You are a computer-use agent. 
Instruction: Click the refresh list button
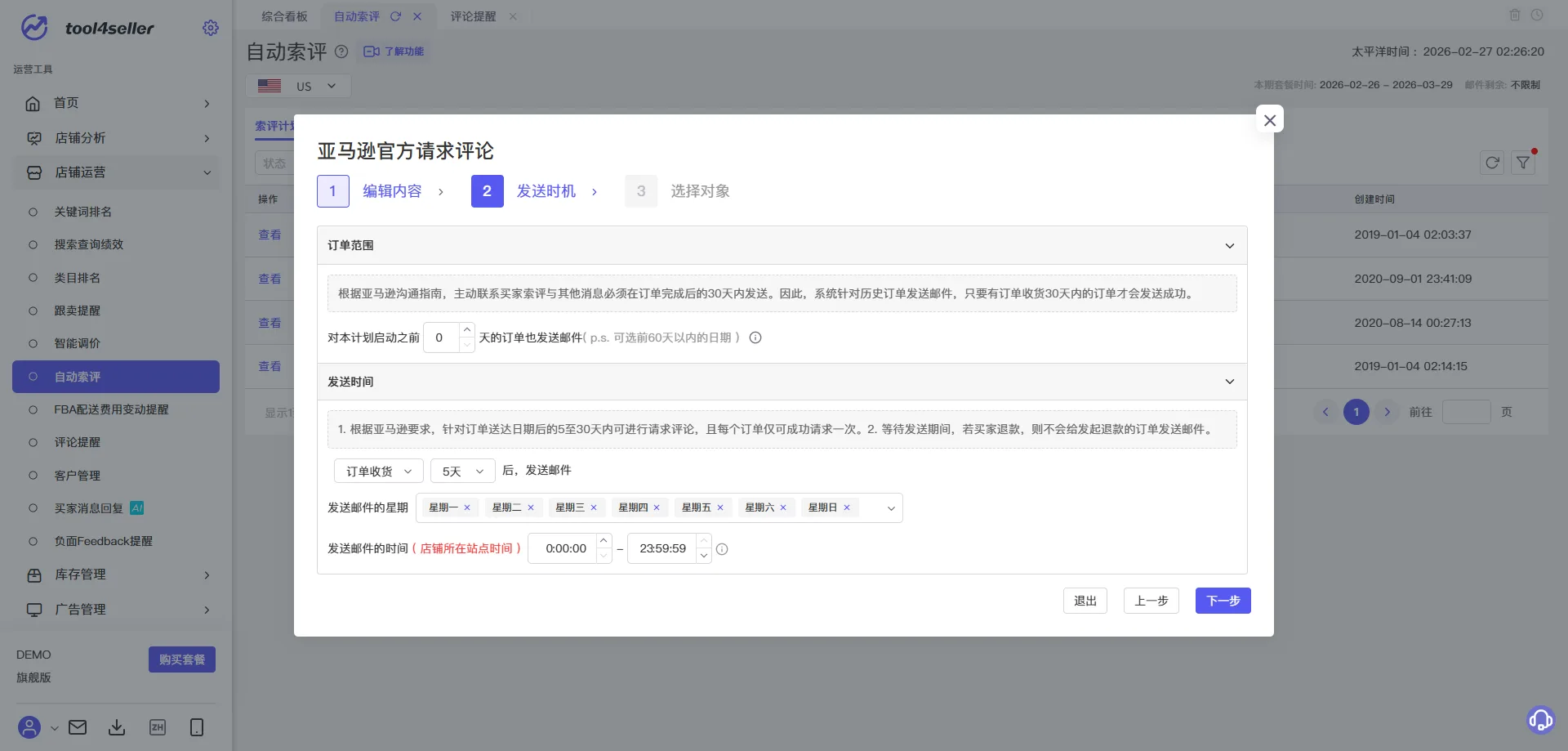pos(1492,163)
